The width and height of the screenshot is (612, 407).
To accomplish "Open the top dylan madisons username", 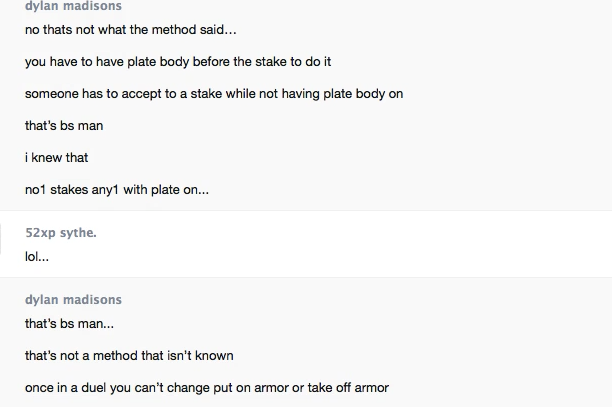I will tap(73, 6).
